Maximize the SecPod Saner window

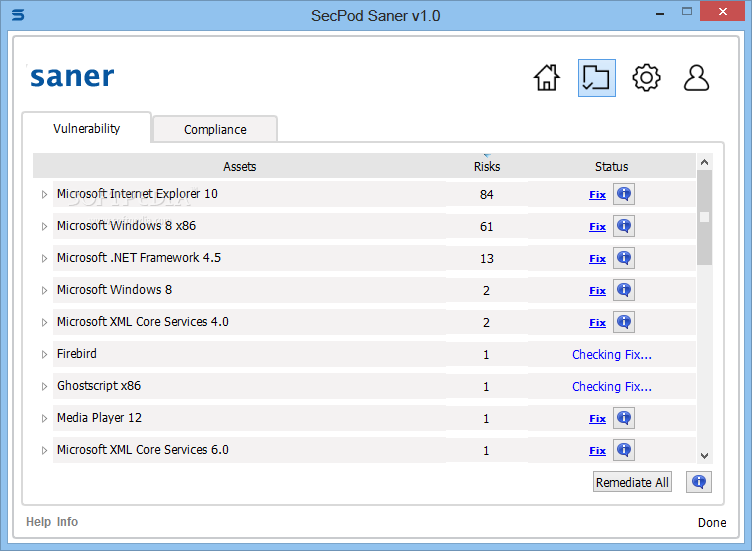click(x=687, y=12)
